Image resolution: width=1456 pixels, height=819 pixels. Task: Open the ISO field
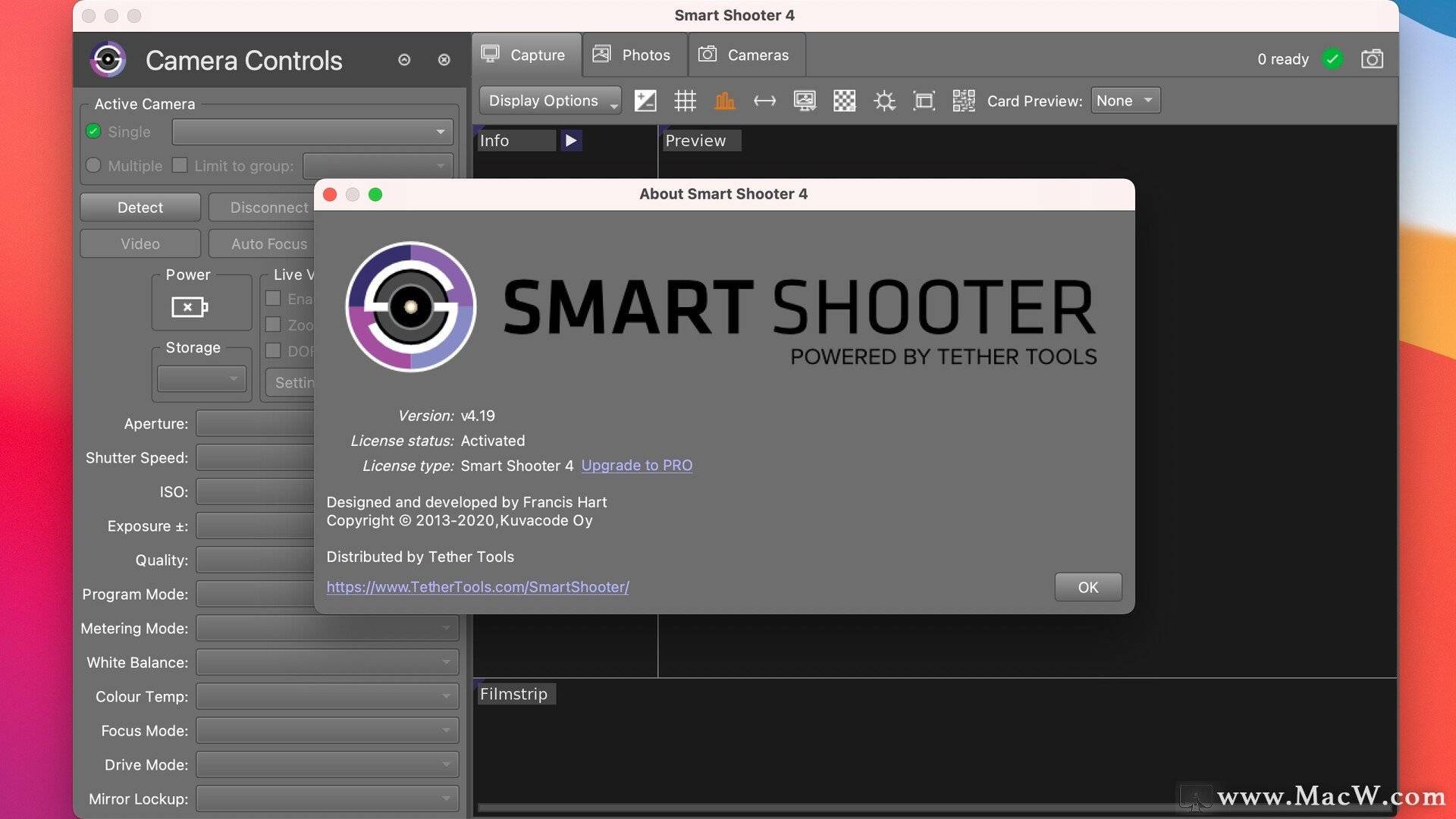pyautogui.click(x=255, y=491)
